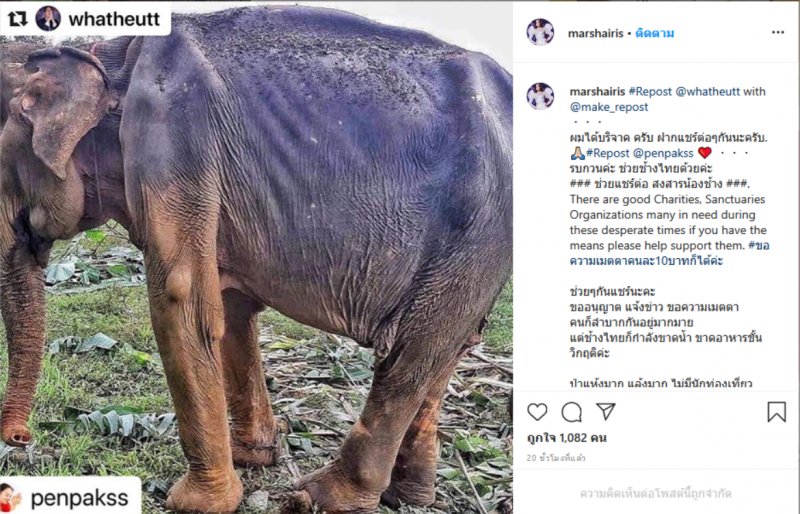Click whatheutt avatar on the photo overlay

pyautogui.click(x=48, y=19)
